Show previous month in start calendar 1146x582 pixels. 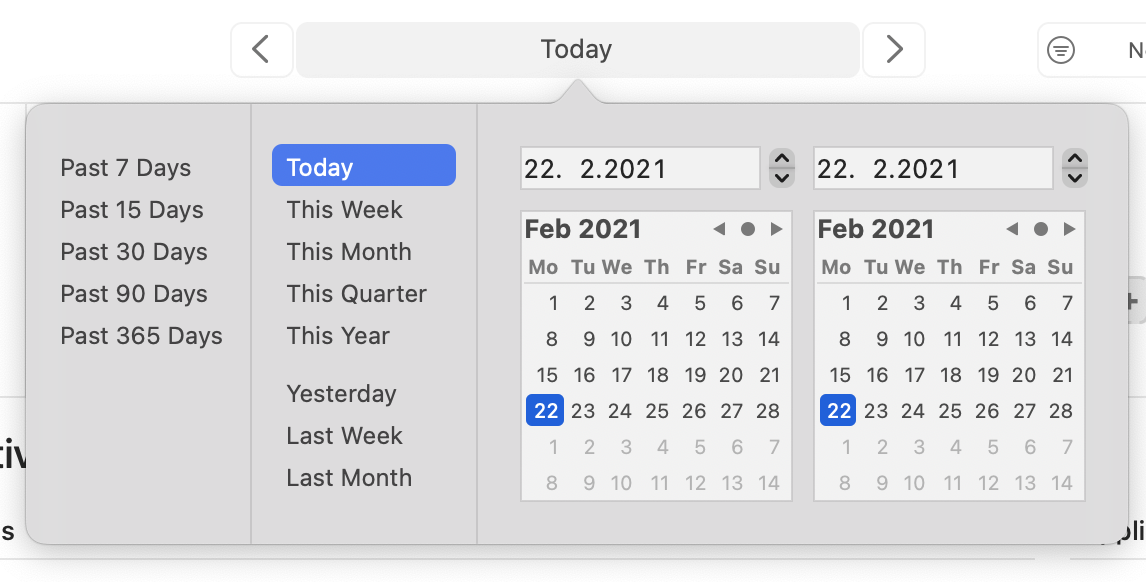click(x=719, y=230)
